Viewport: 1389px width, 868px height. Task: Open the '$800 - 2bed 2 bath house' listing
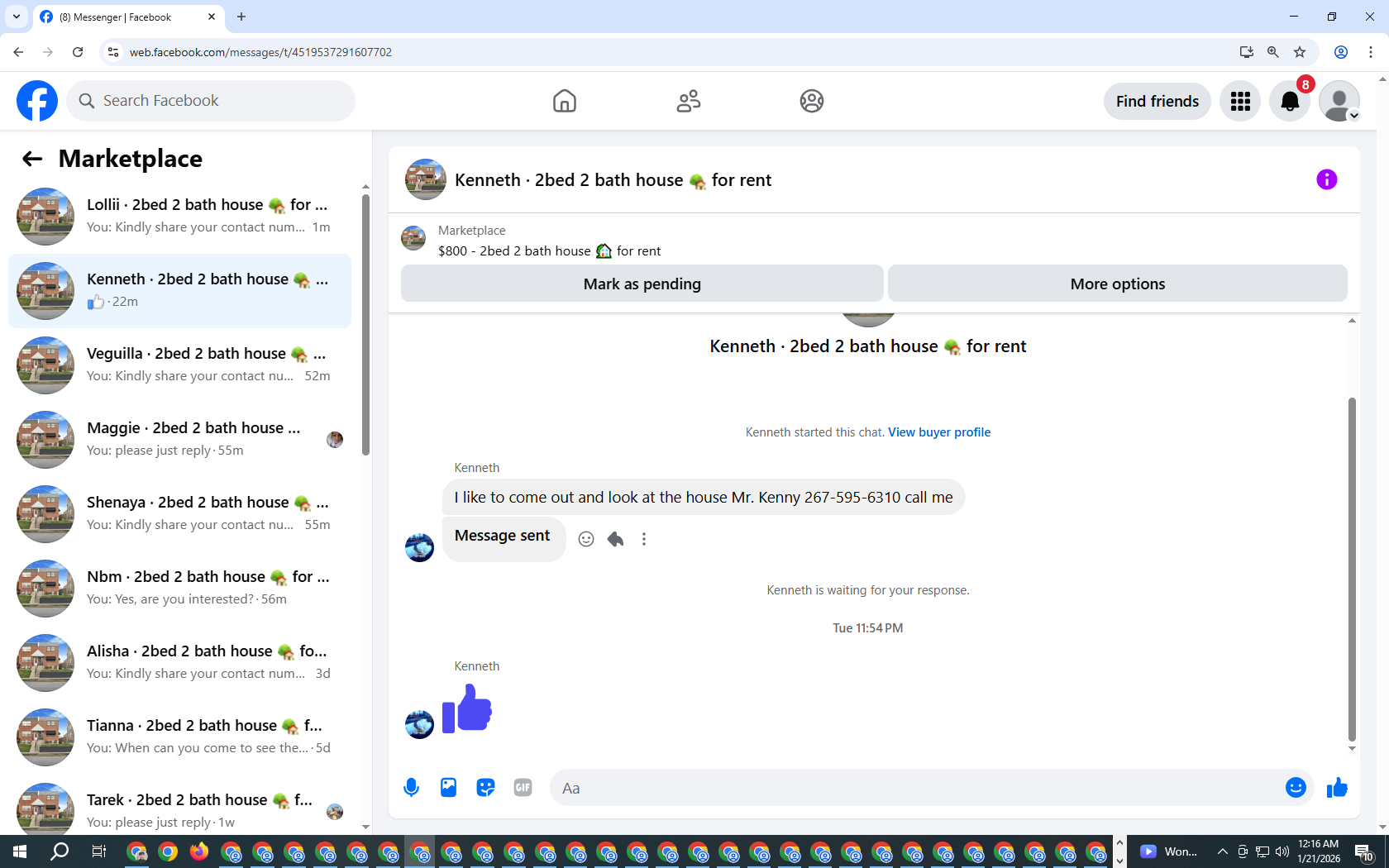pyautogui.click(x=550, y=251)
